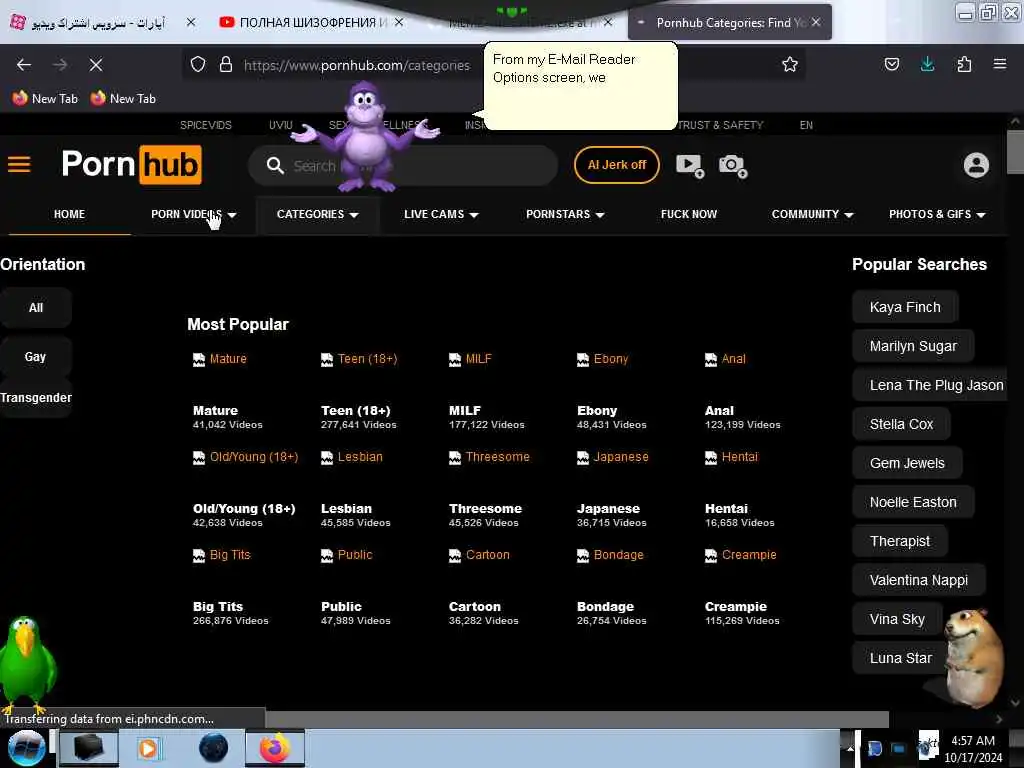Go back using the browser back arrow
1024x768 pixels.
[x=24, y=65]
